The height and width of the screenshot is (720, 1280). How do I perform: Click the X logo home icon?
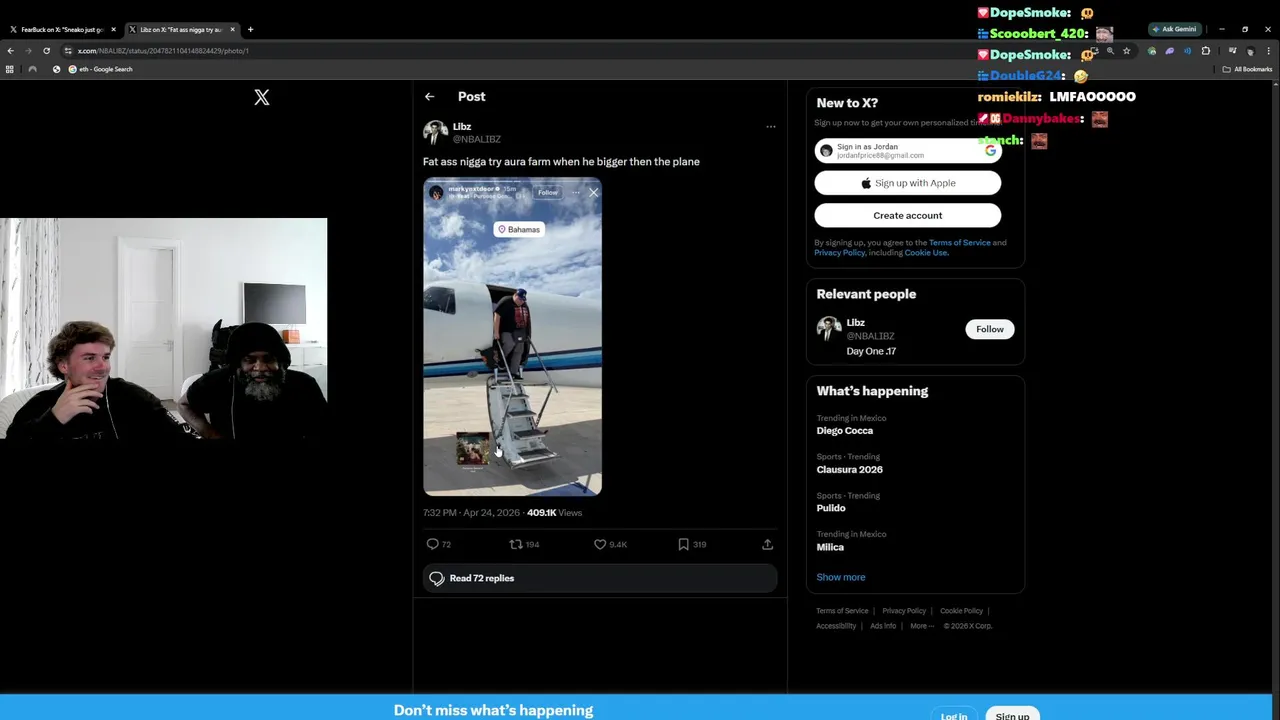click(x=261, y=97)
